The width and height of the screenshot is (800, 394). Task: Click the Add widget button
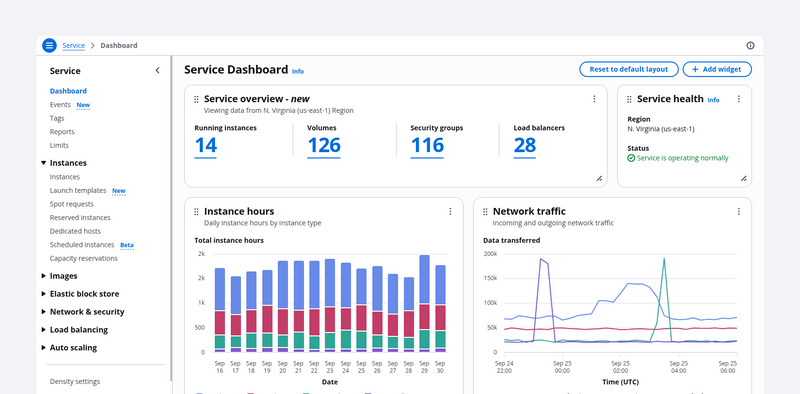(x=717, y=69)
